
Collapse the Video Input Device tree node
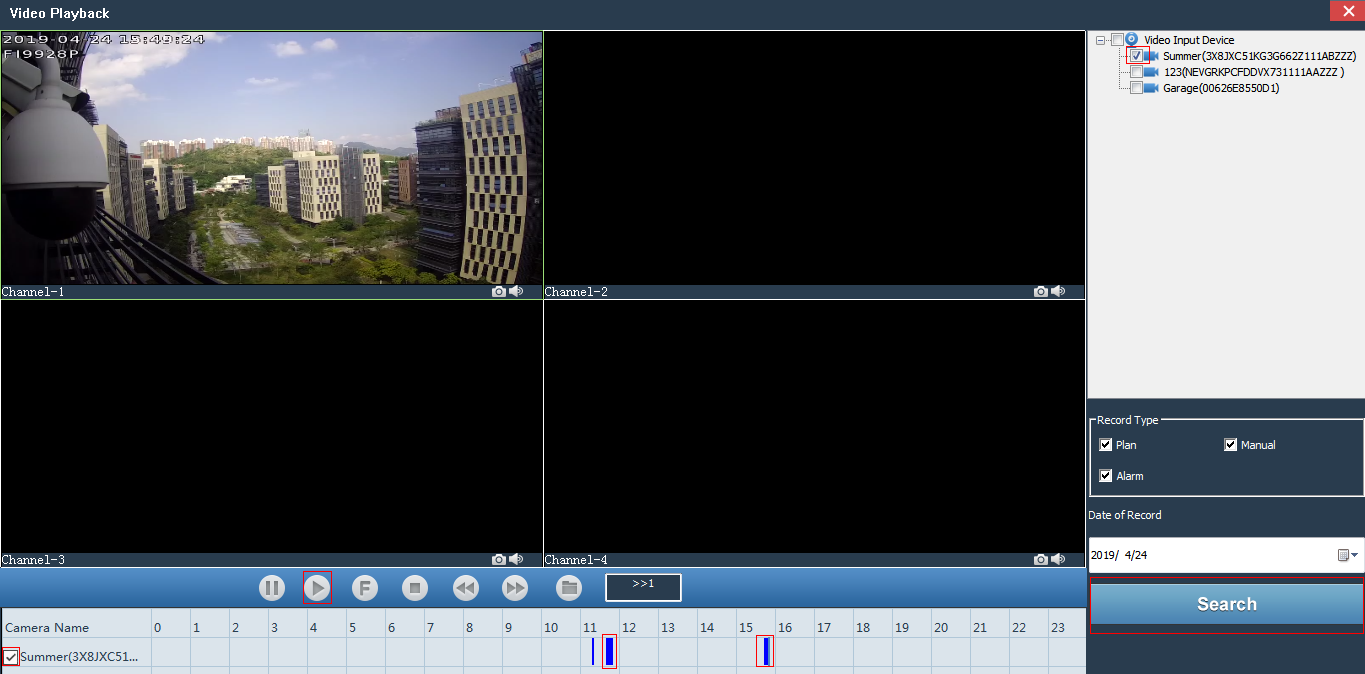click(1100, 39)
